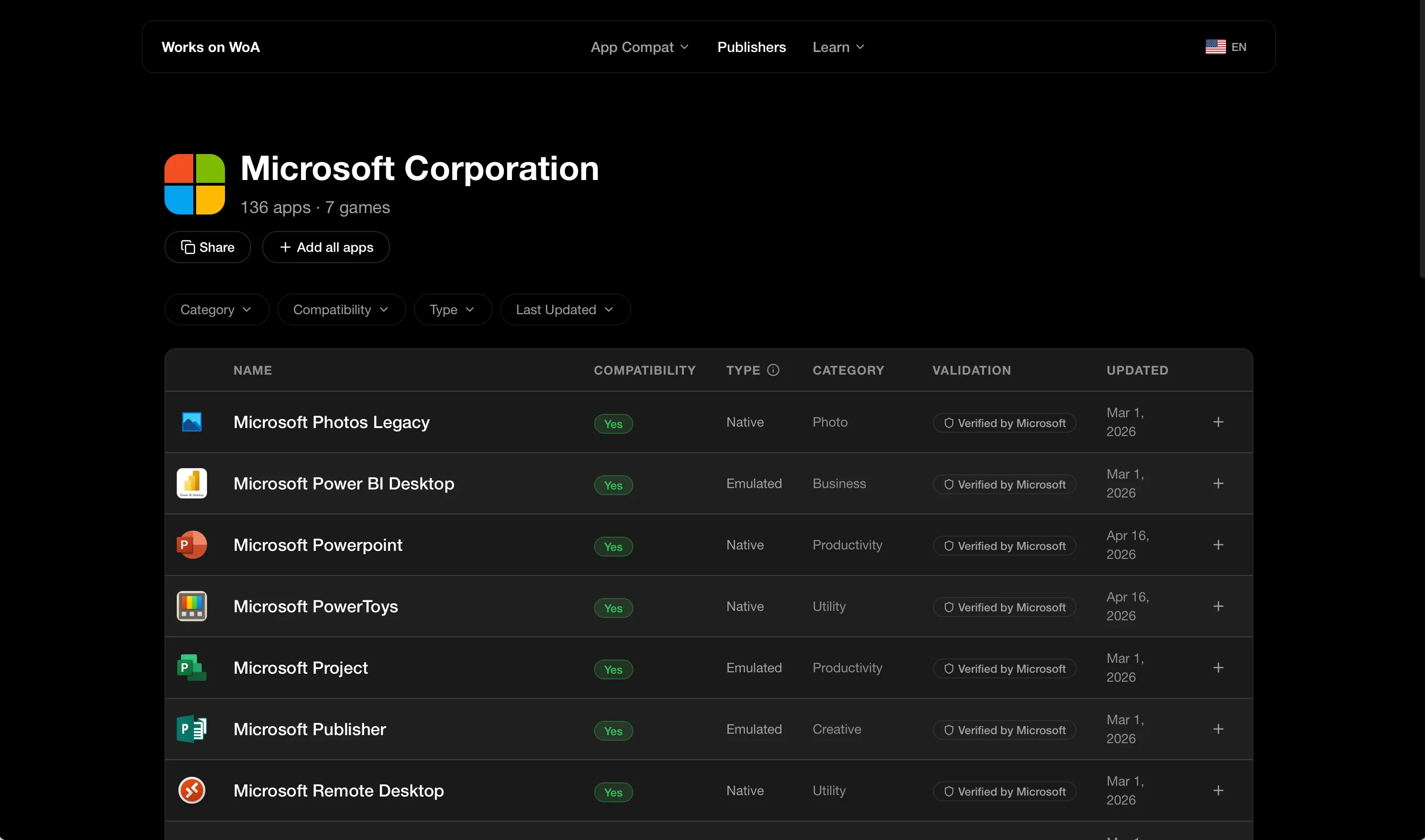Click the Microsoft Powerpoint app icon

192,545
